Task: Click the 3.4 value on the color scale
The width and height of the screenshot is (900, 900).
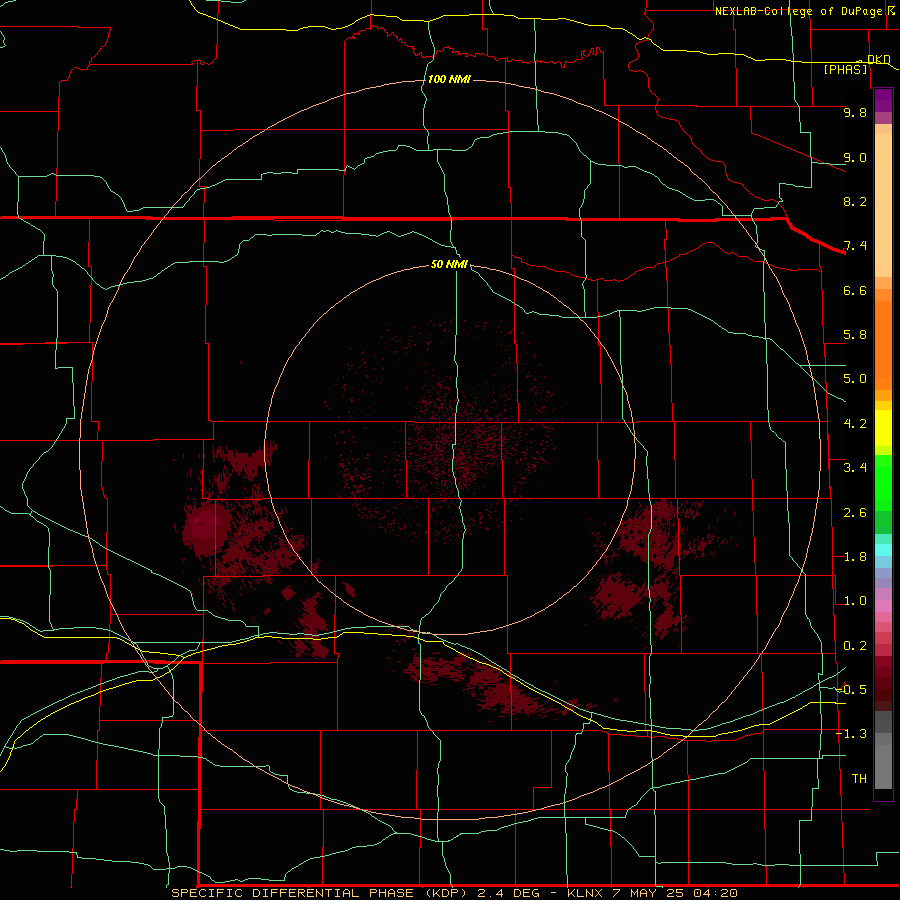Action: pyautogui.click(x=855, y=468)
